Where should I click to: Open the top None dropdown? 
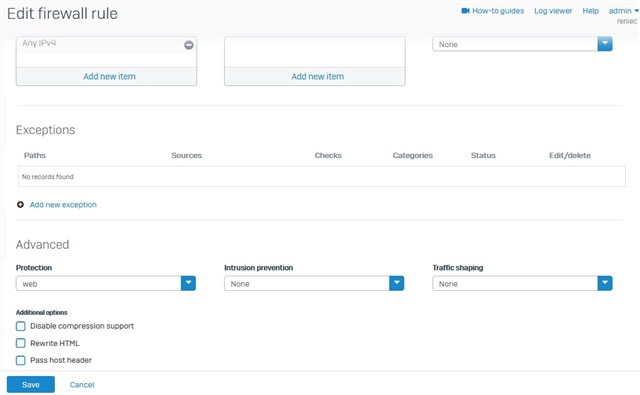[522, 44]
